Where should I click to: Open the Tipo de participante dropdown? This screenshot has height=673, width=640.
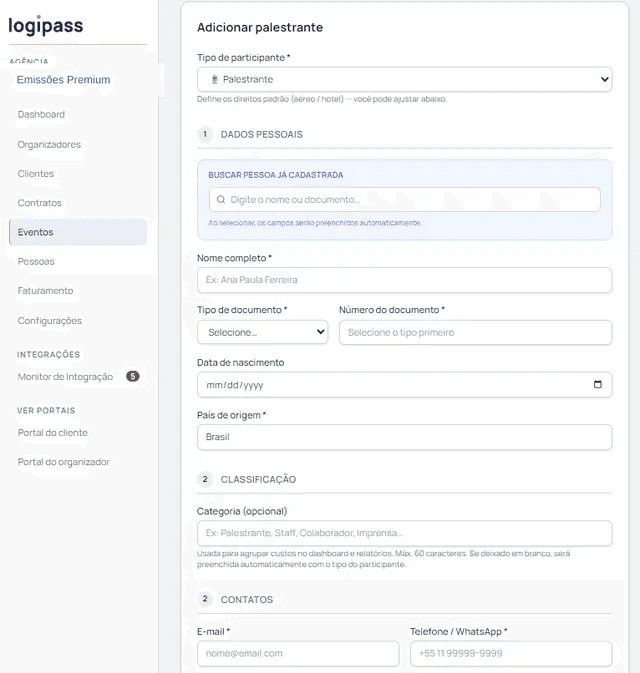pos(404,79)
